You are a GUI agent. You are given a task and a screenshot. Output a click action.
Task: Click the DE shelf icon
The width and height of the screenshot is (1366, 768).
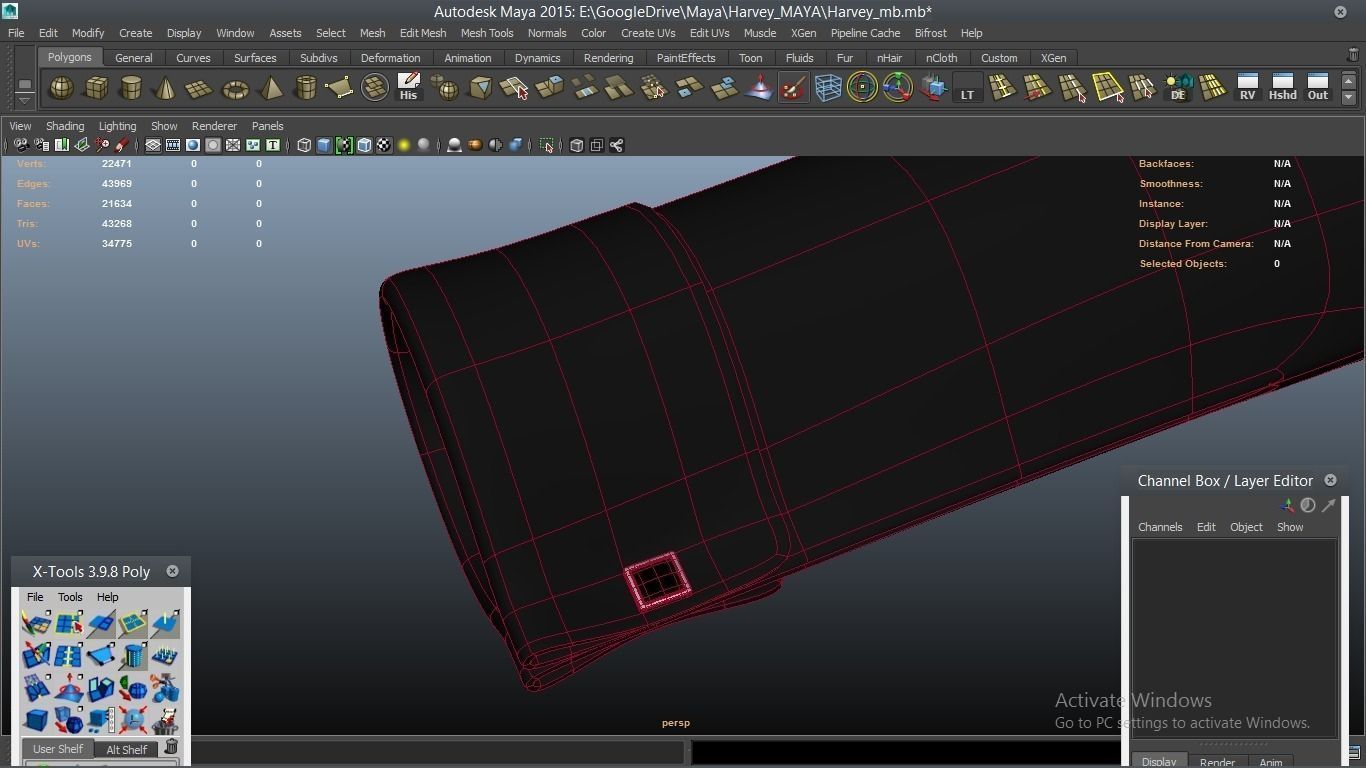point(1178,88)
